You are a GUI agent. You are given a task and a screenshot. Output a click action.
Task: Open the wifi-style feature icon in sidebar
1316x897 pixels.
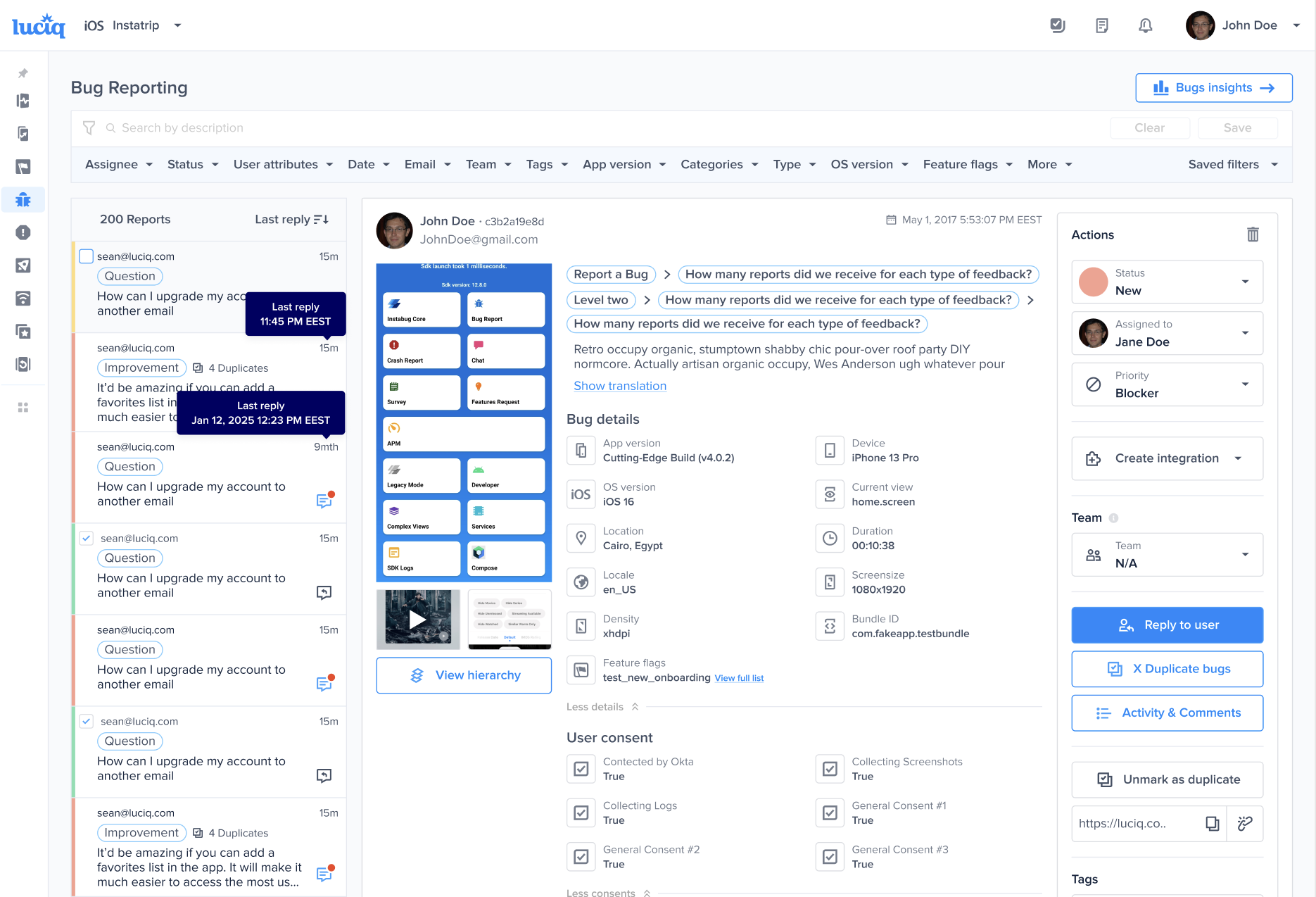[23, 299]
